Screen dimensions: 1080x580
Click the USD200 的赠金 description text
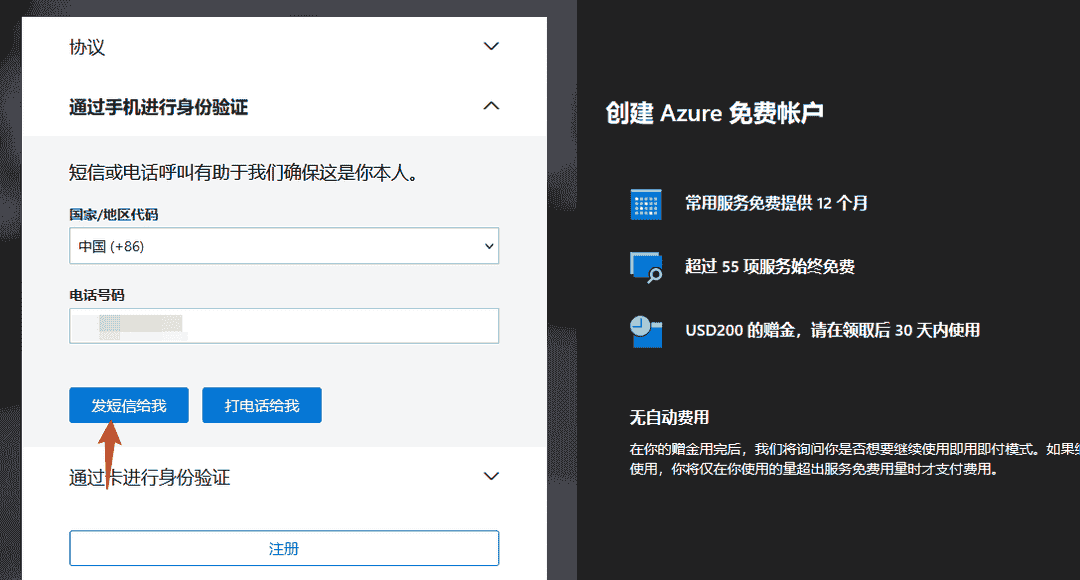[x=832, y=330]
